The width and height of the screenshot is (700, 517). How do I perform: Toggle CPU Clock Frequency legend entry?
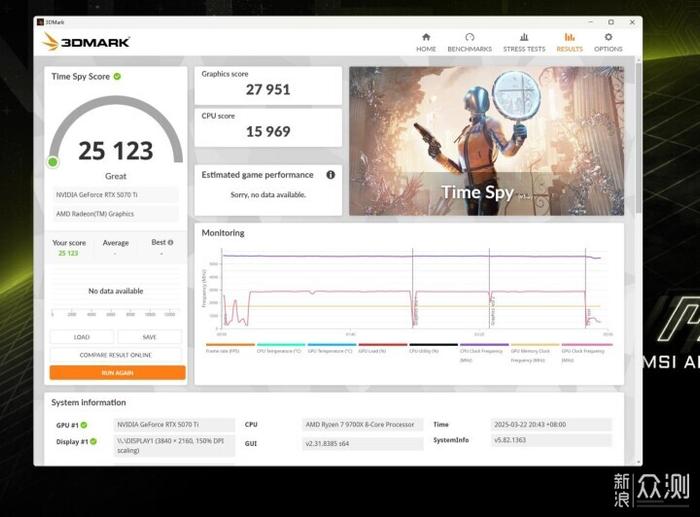click(x=484, y=352)
